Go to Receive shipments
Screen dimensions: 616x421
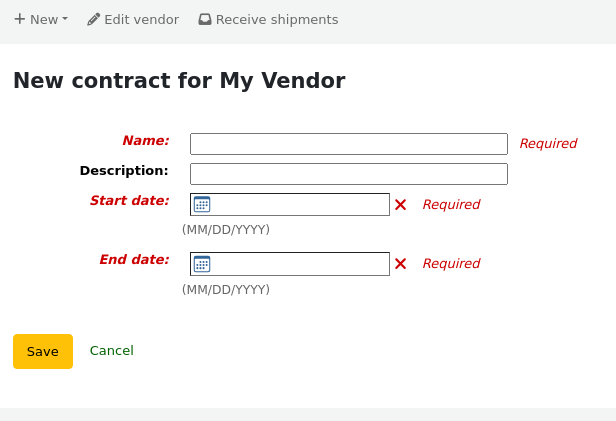tap(276, 19)
